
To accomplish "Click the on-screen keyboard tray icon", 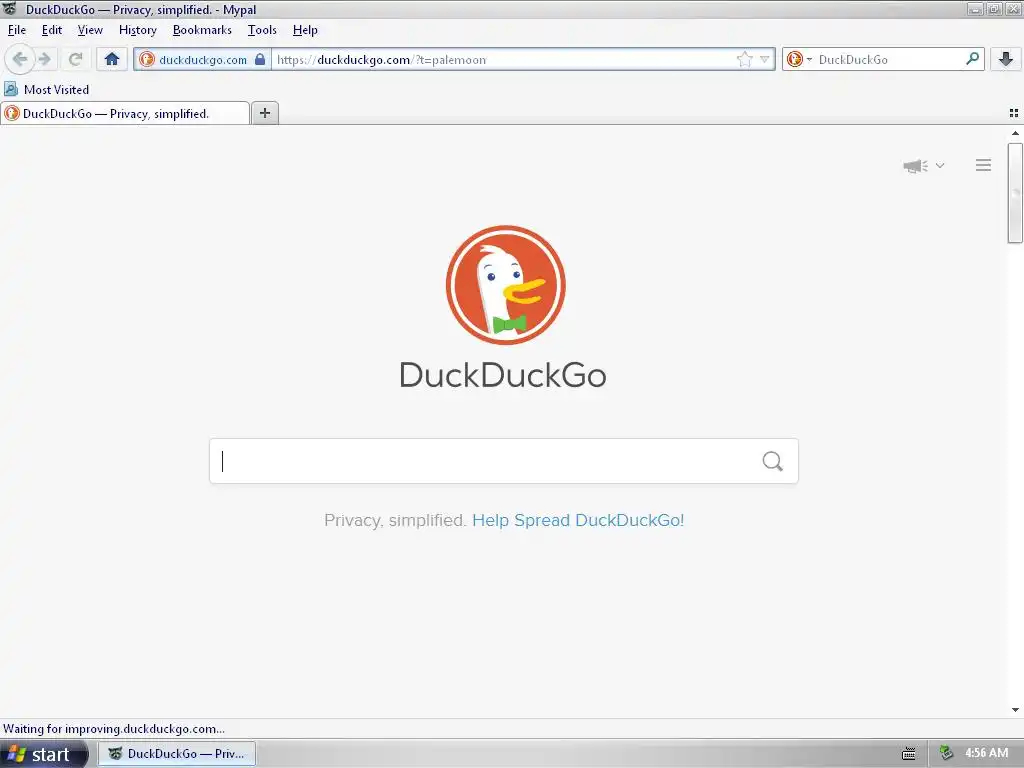I will [x=908, y=754].
